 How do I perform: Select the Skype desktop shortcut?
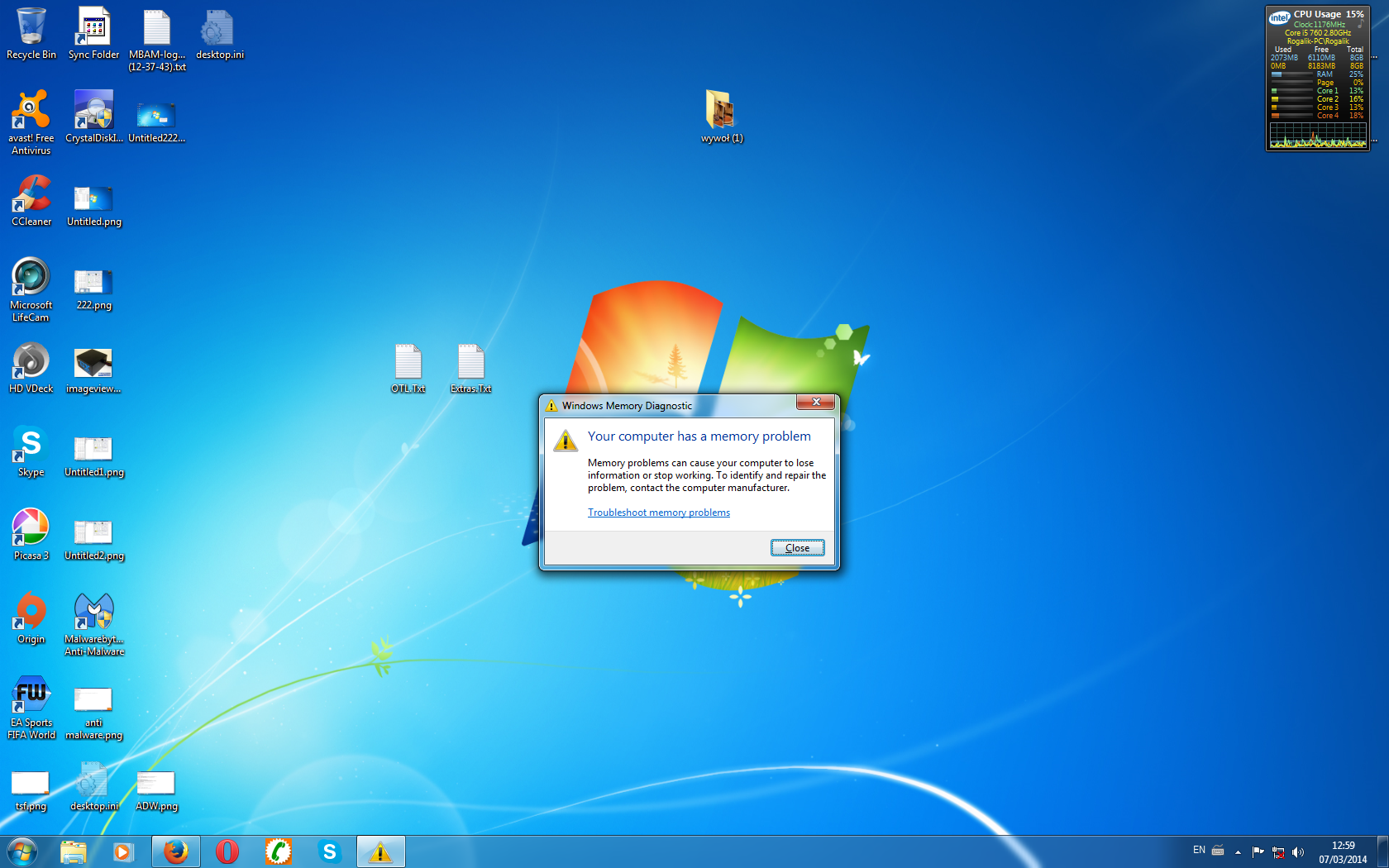[31, 451]
